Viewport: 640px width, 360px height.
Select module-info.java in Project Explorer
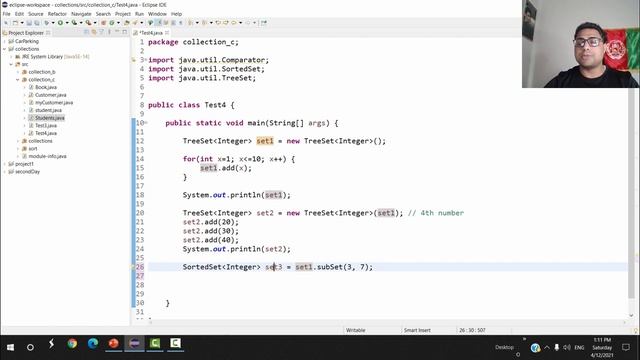pyautogui.click(x=47, y=156)
